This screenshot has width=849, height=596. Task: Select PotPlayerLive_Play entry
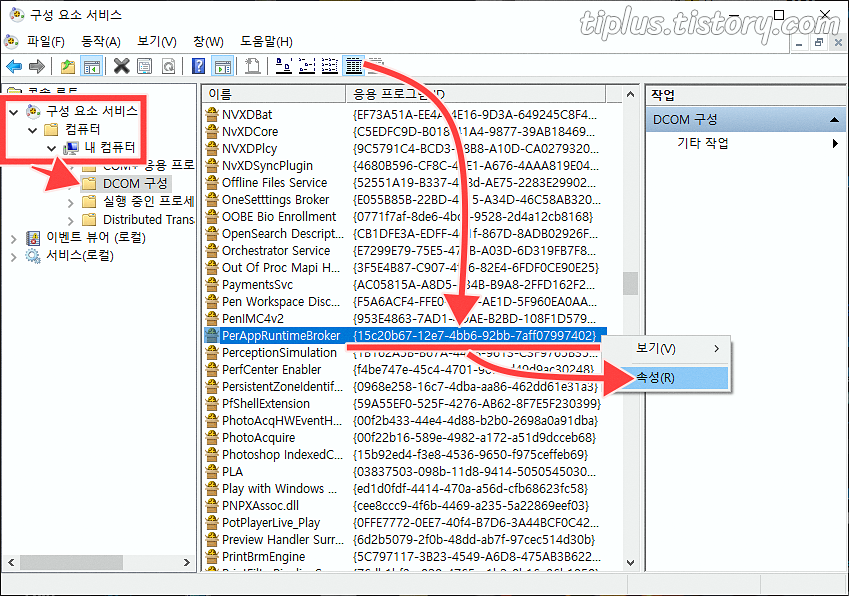point(271,522)
